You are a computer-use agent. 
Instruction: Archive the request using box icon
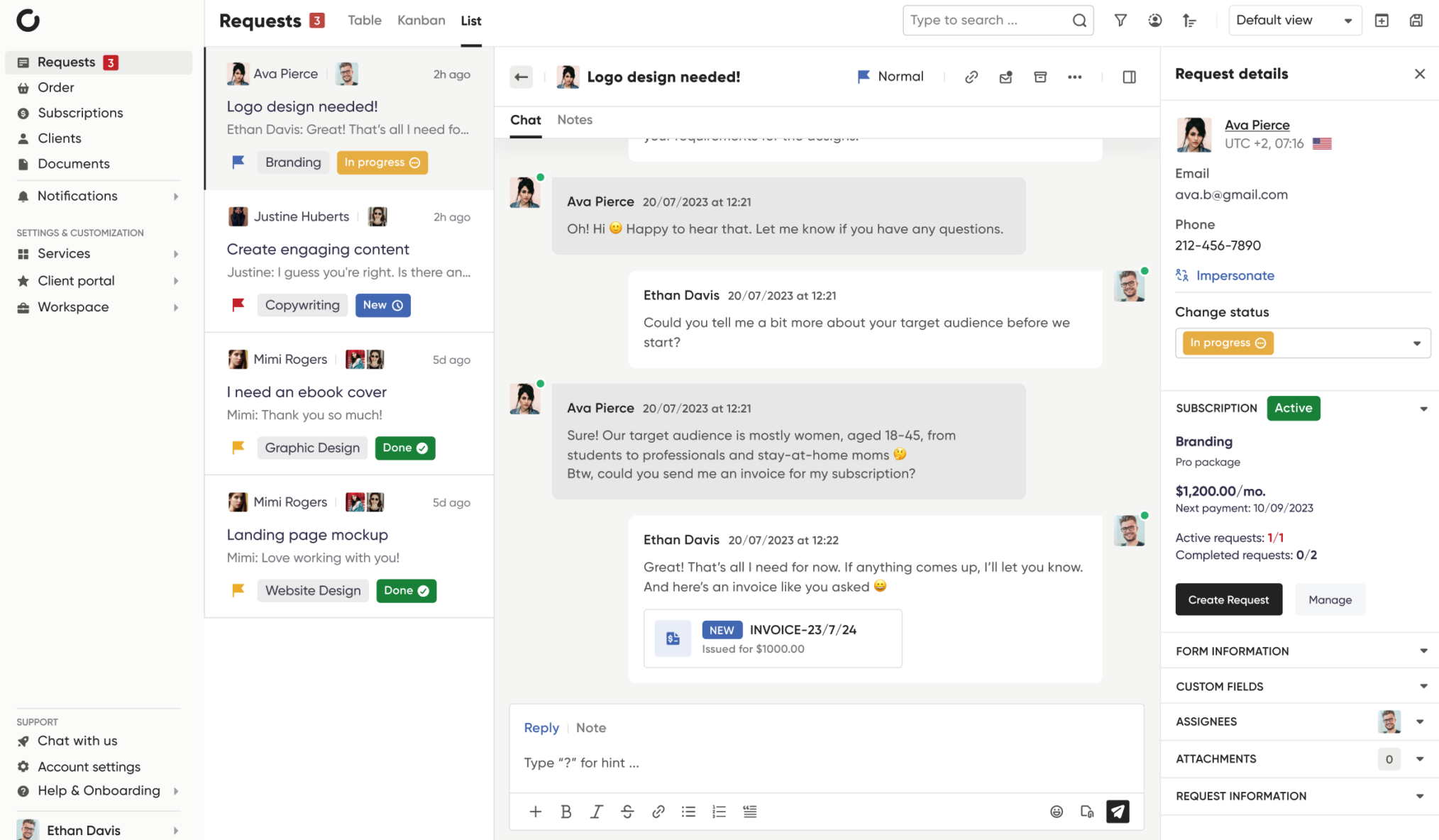[x=1040, y=77]
